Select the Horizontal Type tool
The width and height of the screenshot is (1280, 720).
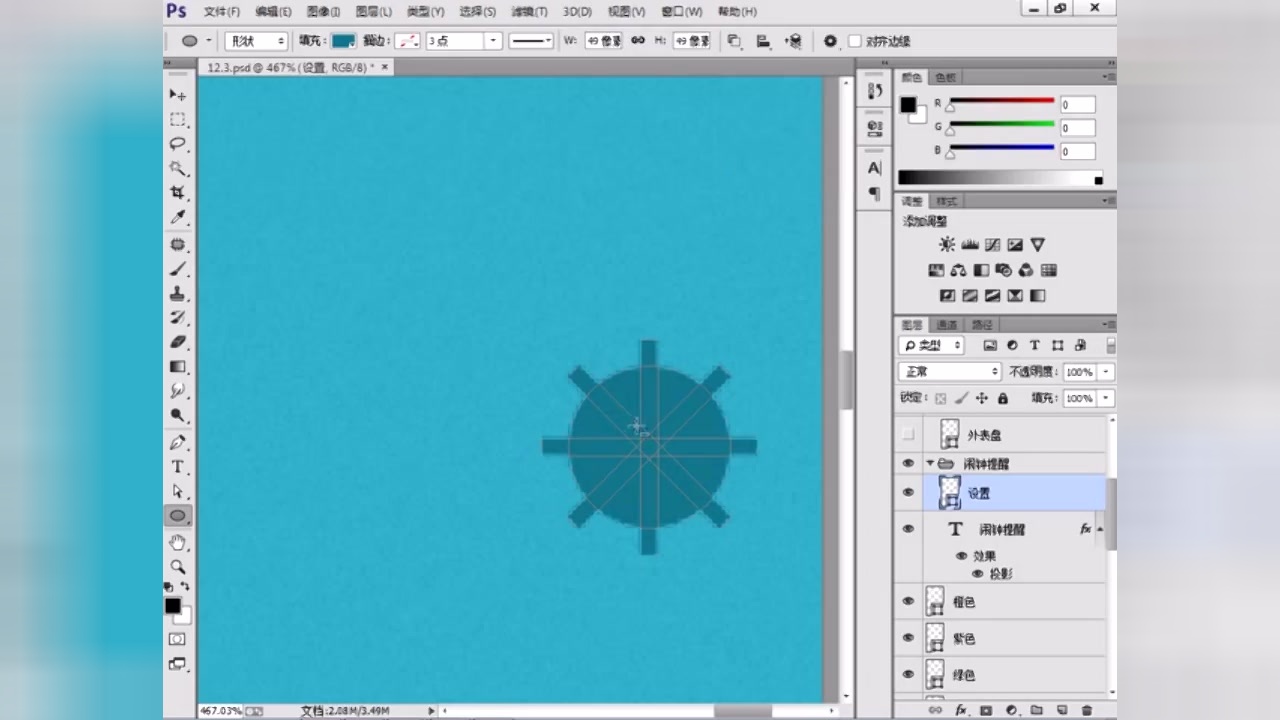coord(178,467)
